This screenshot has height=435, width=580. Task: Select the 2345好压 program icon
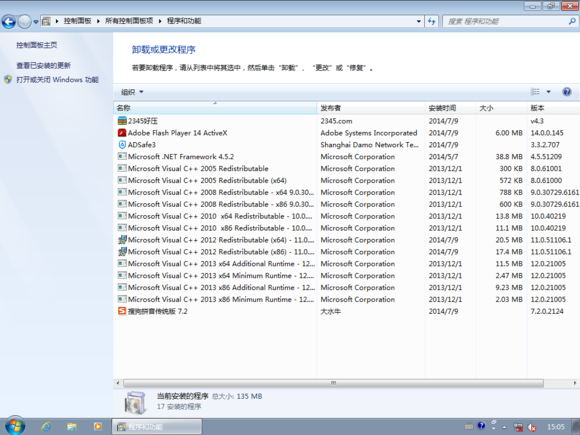122,121
